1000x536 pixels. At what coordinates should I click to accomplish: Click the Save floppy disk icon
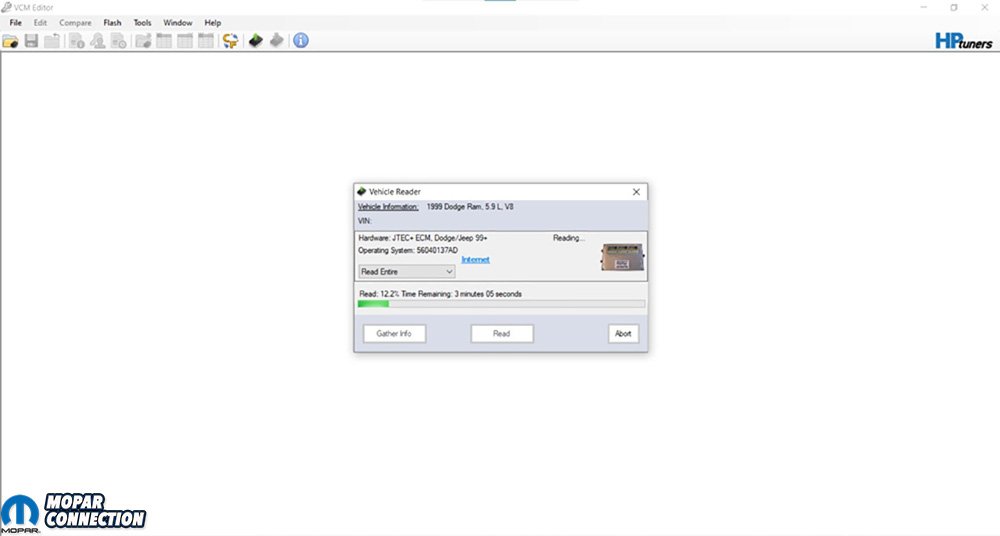pos(31,41)
